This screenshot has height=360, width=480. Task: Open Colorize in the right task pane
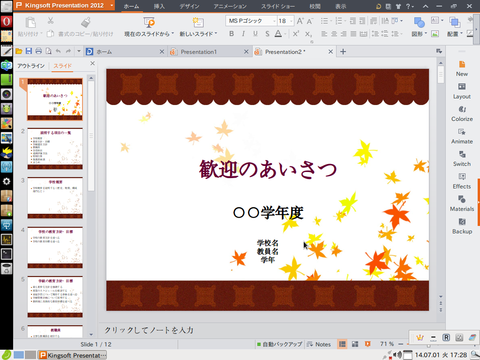462,114
